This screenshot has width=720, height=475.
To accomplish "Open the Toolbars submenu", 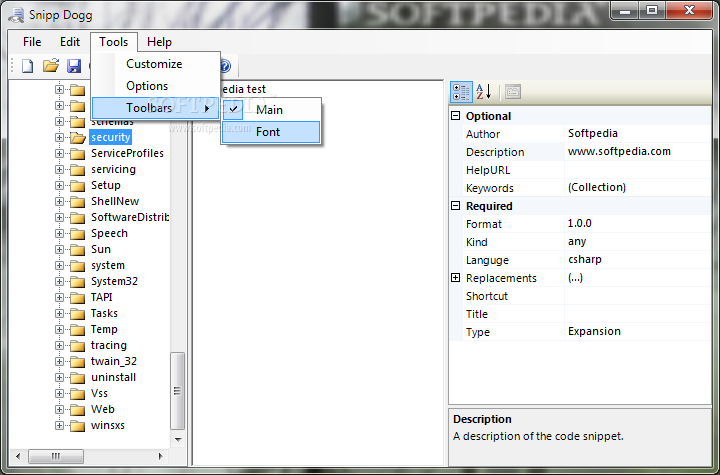I will click(156, 108).
